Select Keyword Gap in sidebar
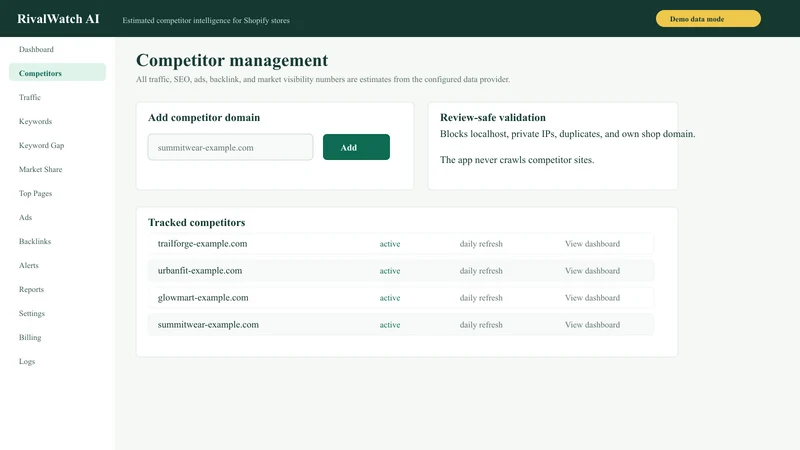This screenshot has height=450, width=800. [41, 145]
